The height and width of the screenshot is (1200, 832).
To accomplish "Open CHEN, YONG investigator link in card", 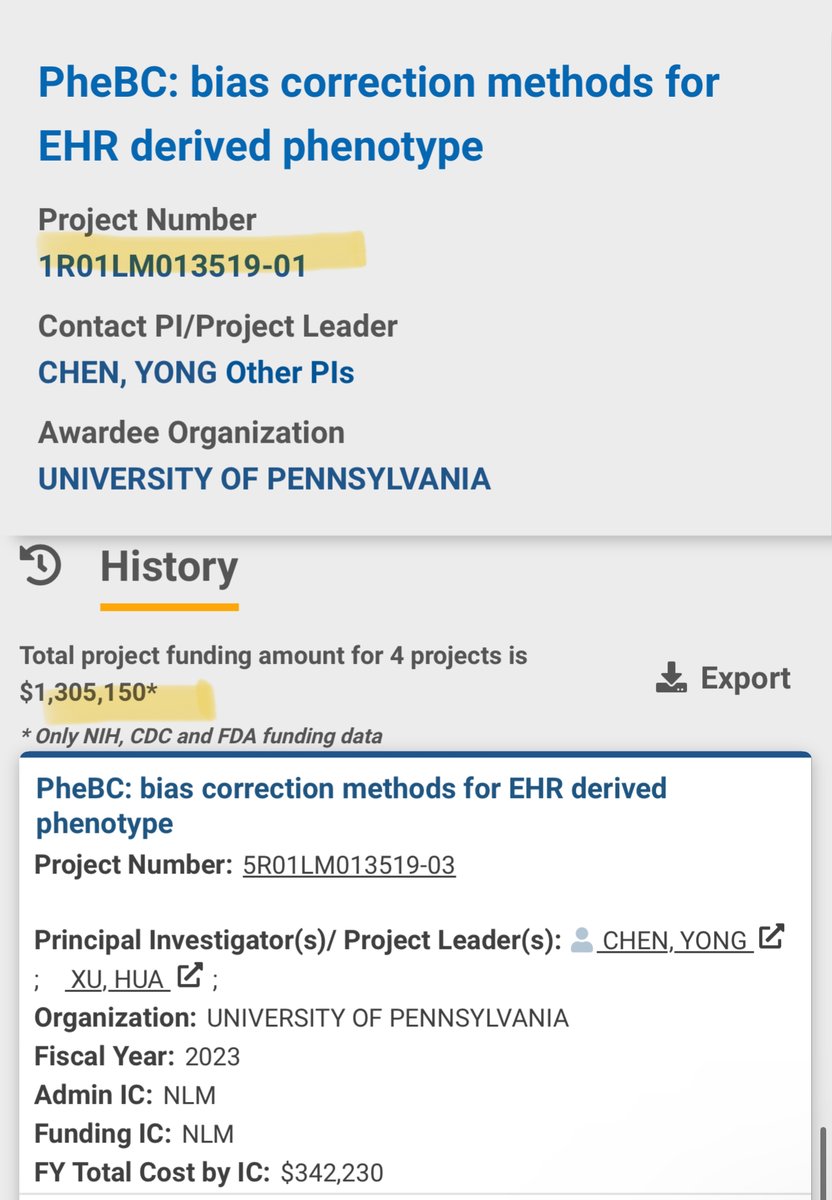I will [675, 941].
